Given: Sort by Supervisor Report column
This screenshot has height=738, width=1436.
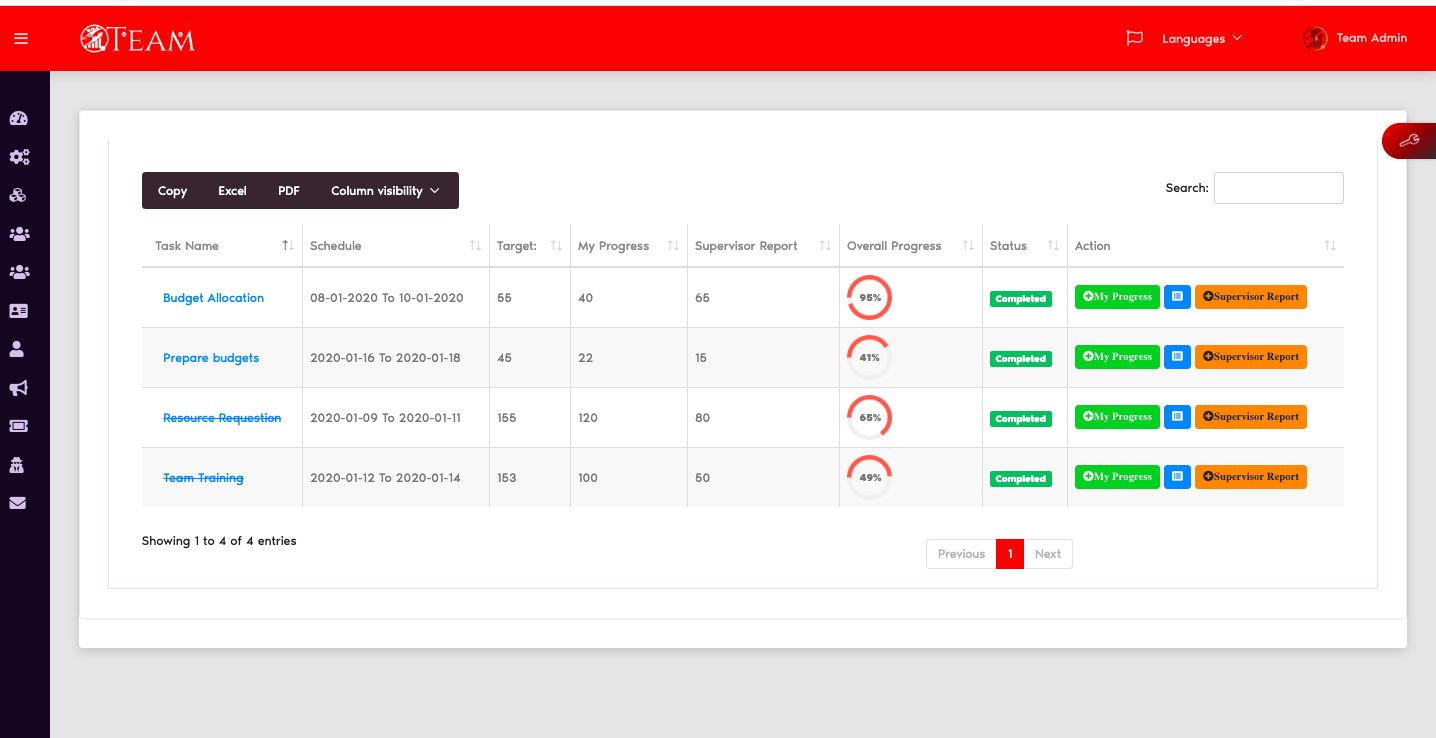Looking at the screenshot, I should pyautogui.click(x=763, y=246).
